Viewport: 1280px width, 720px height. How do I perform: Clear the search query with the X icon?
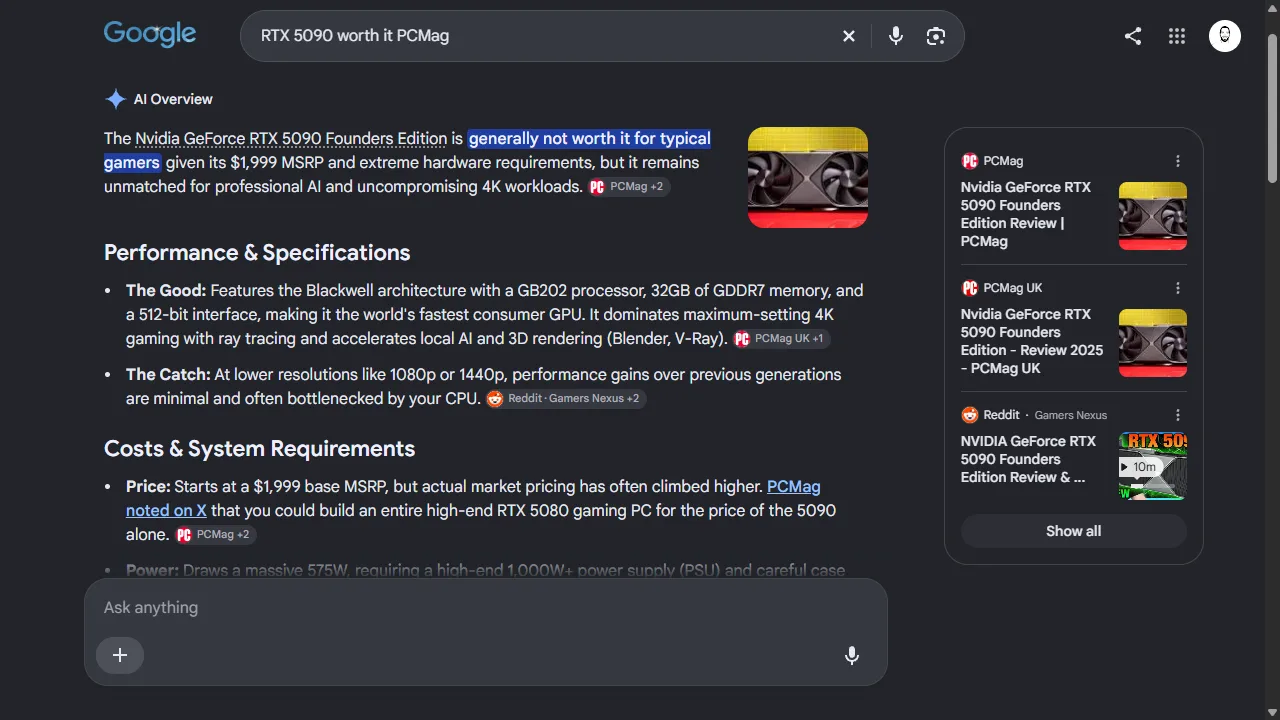pyautogui.click(x=849, y=36)
